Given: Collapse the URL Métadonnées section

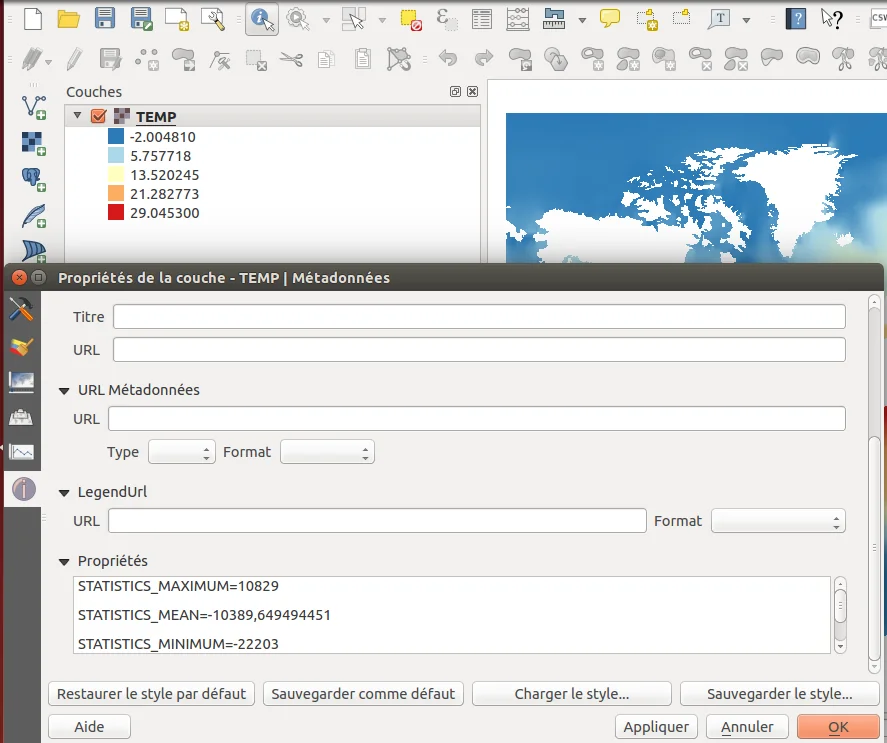Looking at the screenshot, I should coord(65,390).
